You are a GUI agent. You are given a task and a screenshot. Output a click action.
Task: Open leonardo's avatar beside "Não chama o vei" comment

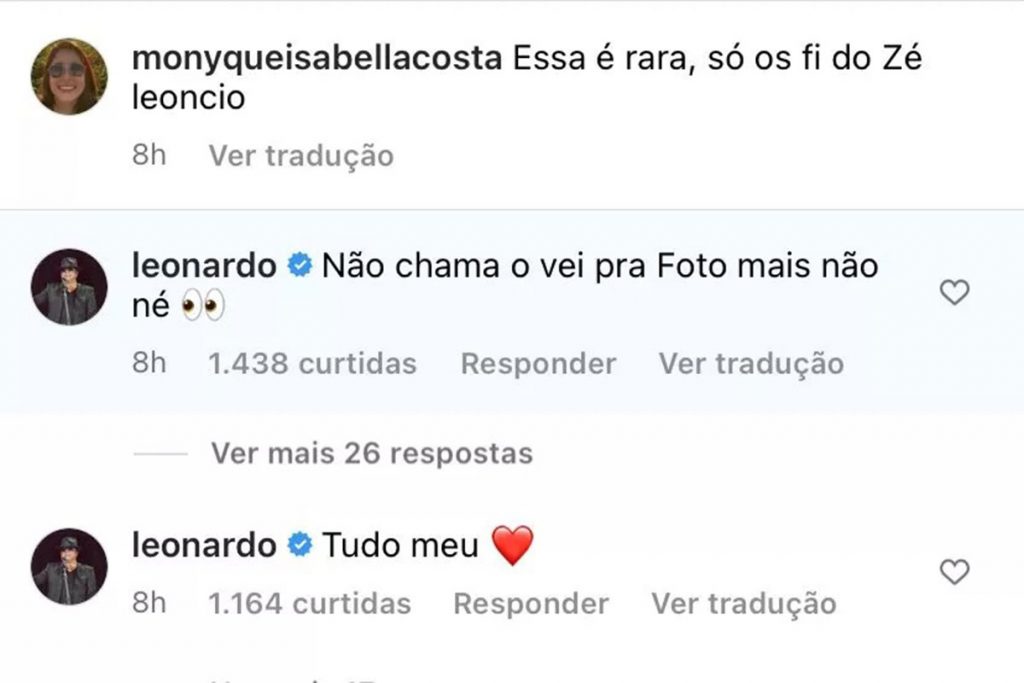click(x=69, y=287)
